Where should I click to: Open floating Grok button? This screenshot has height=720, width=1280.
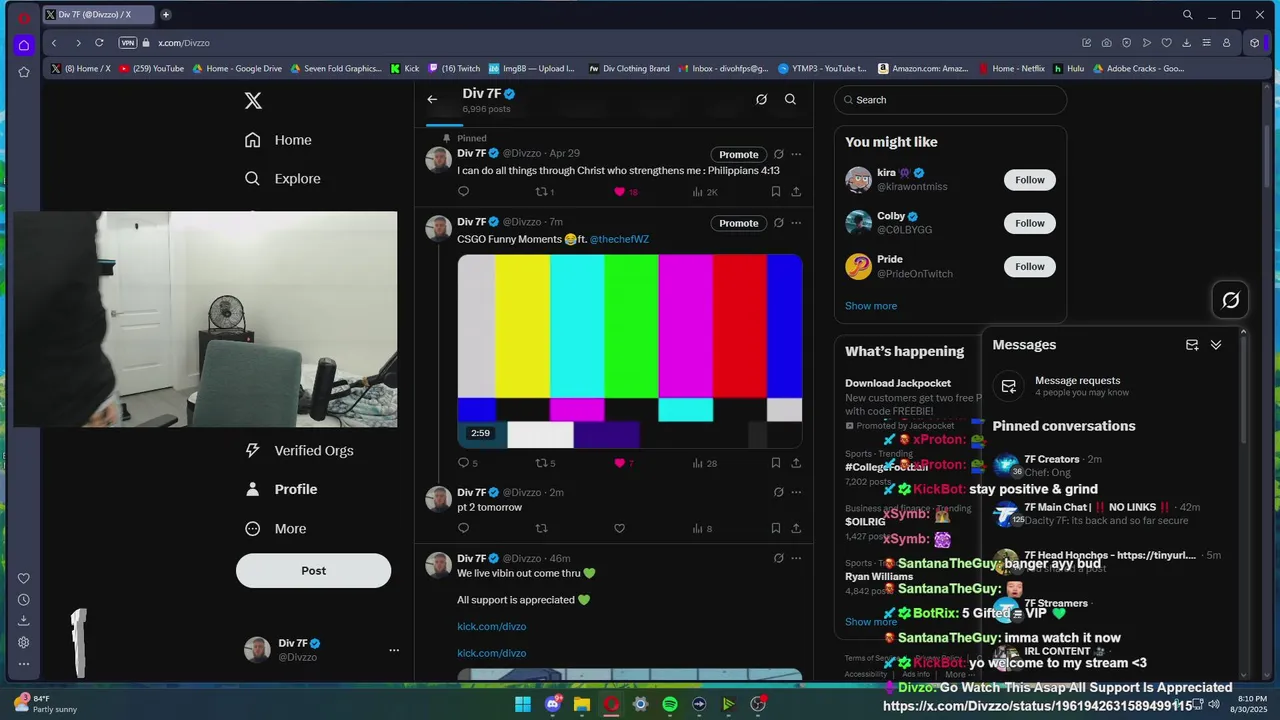[x=1231, y=300]
